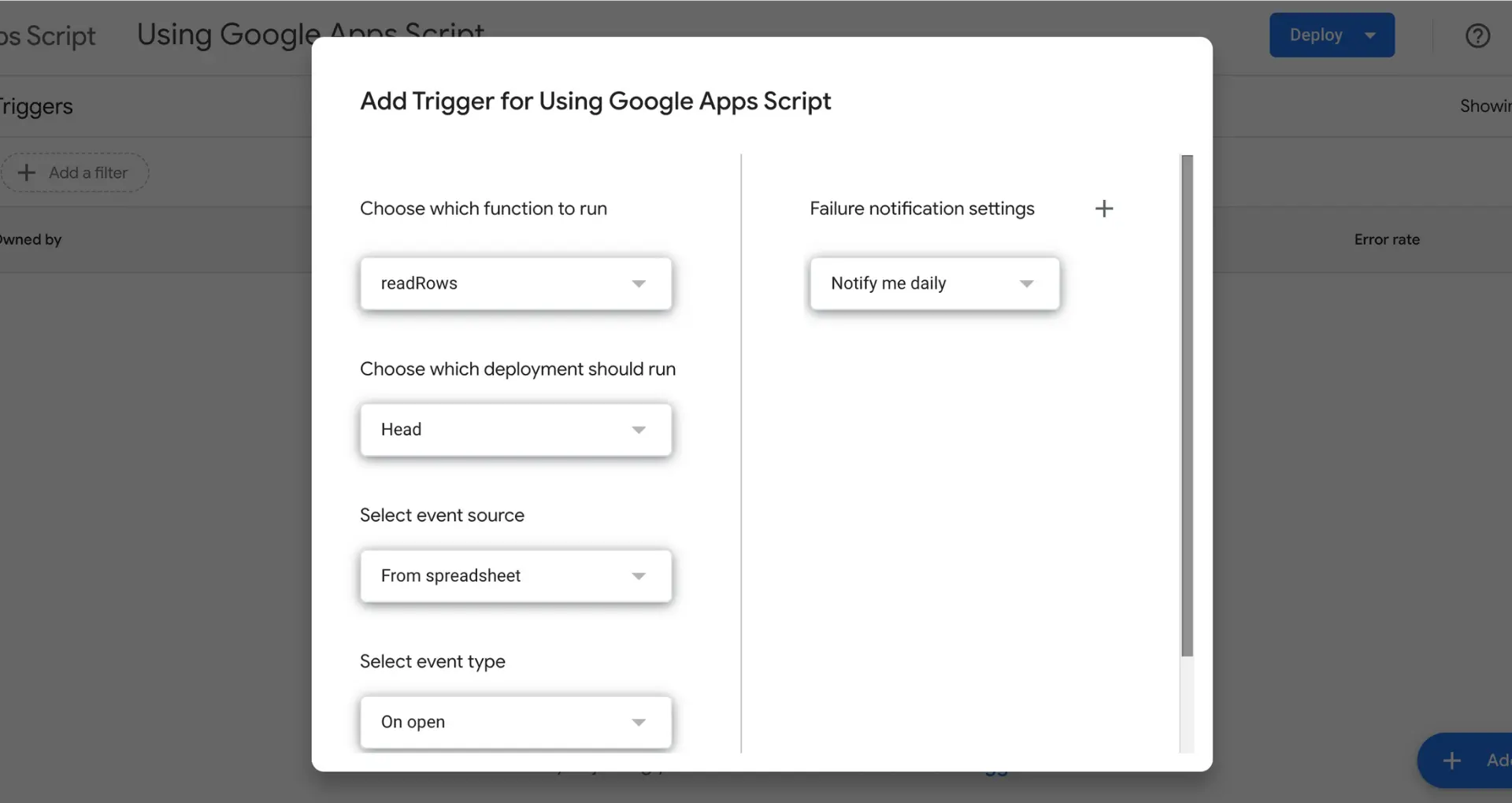Click the dialog's vertical scrollbar

[1188, 405]
